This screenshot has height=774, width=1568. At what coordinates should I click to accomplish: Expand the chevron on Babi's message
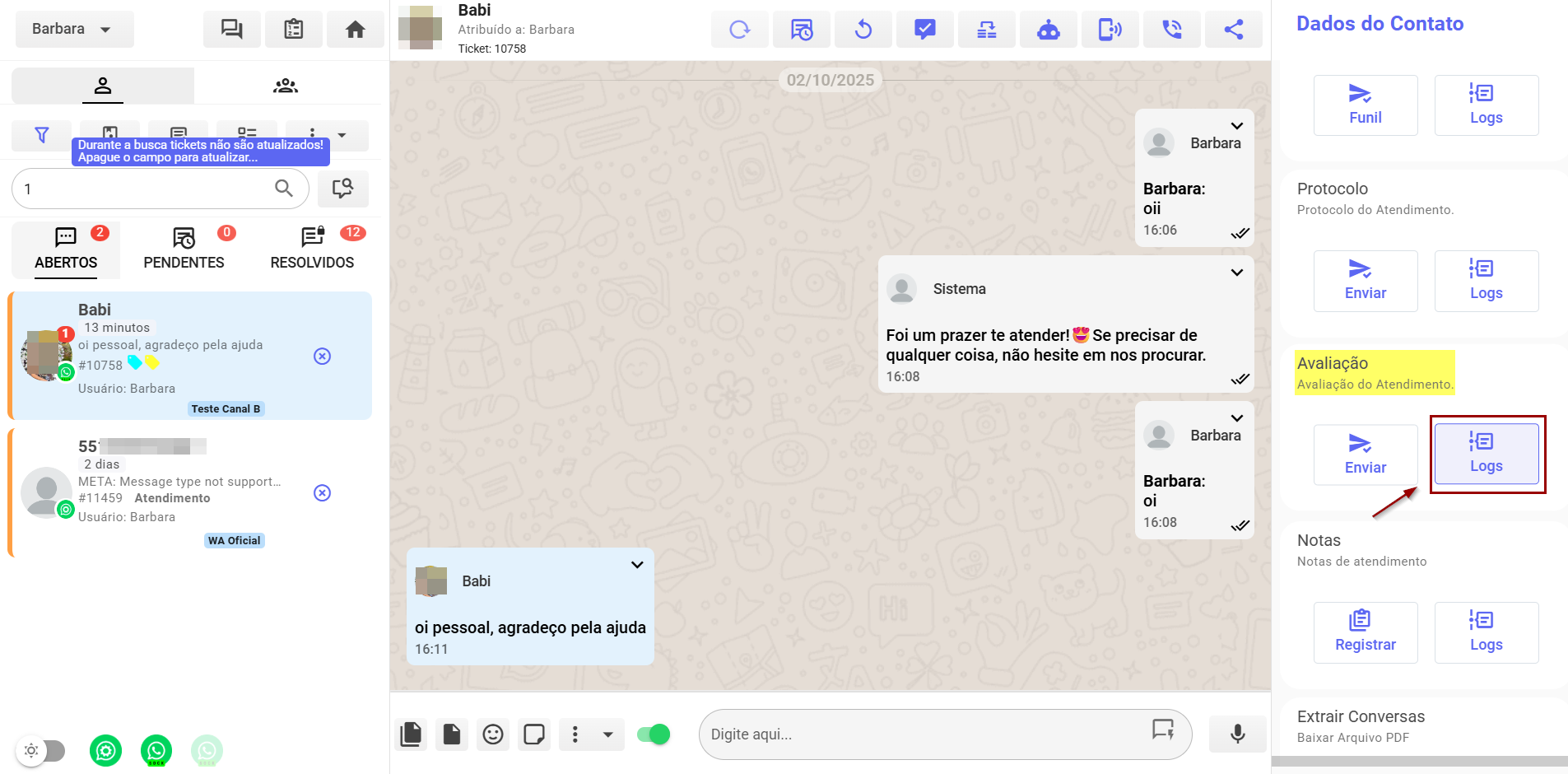[636, 565]
